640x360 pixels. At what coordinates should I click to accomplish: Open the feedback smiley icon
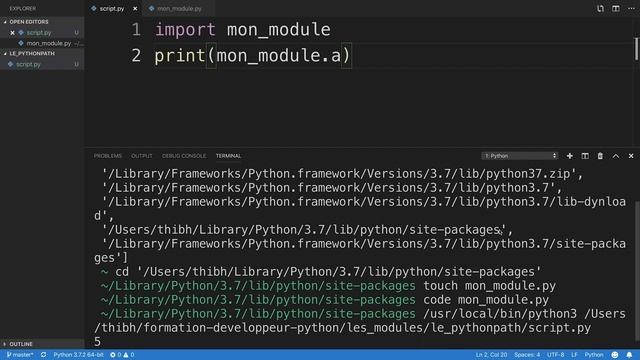[x=615, y=355]
